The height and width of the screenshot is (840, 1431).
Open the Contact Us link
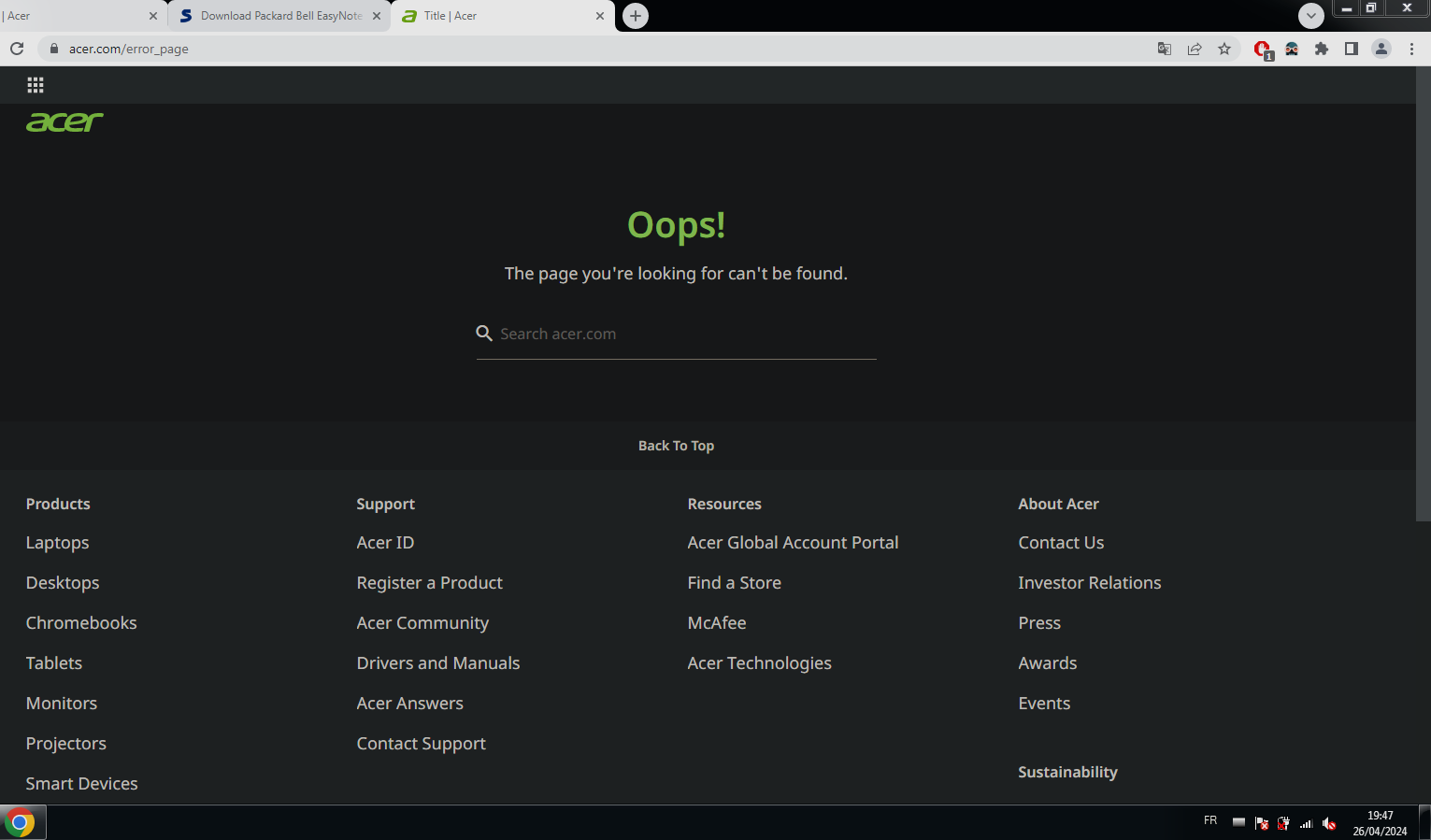(x=1061, y=543)
